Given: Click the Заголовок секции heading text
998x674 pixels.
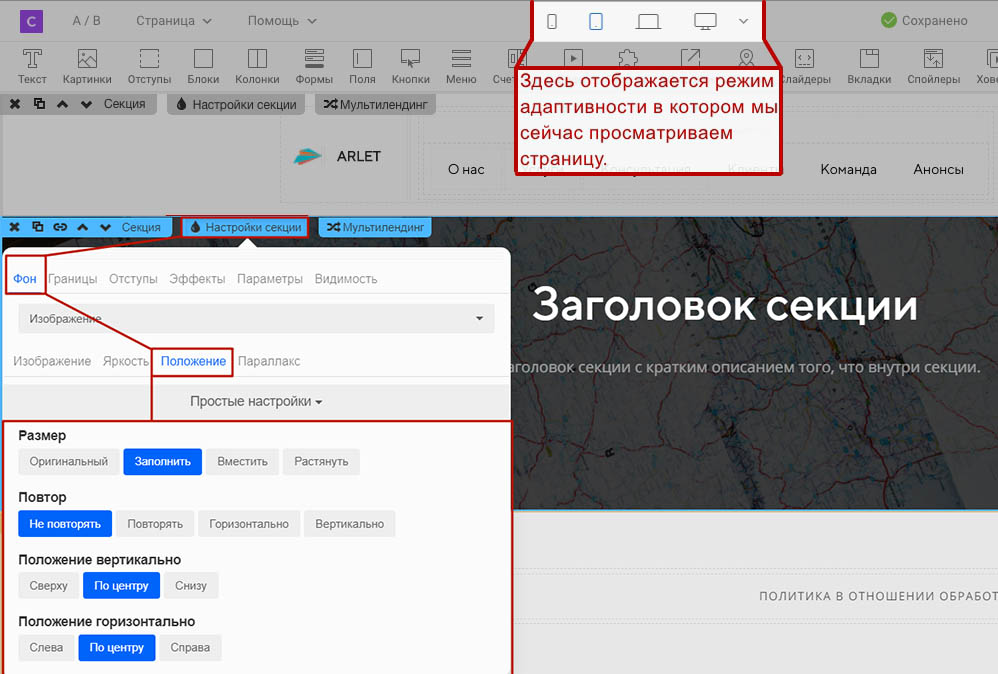Looking at the screenshot, I should pyautogui.click(x=724, y=305).
